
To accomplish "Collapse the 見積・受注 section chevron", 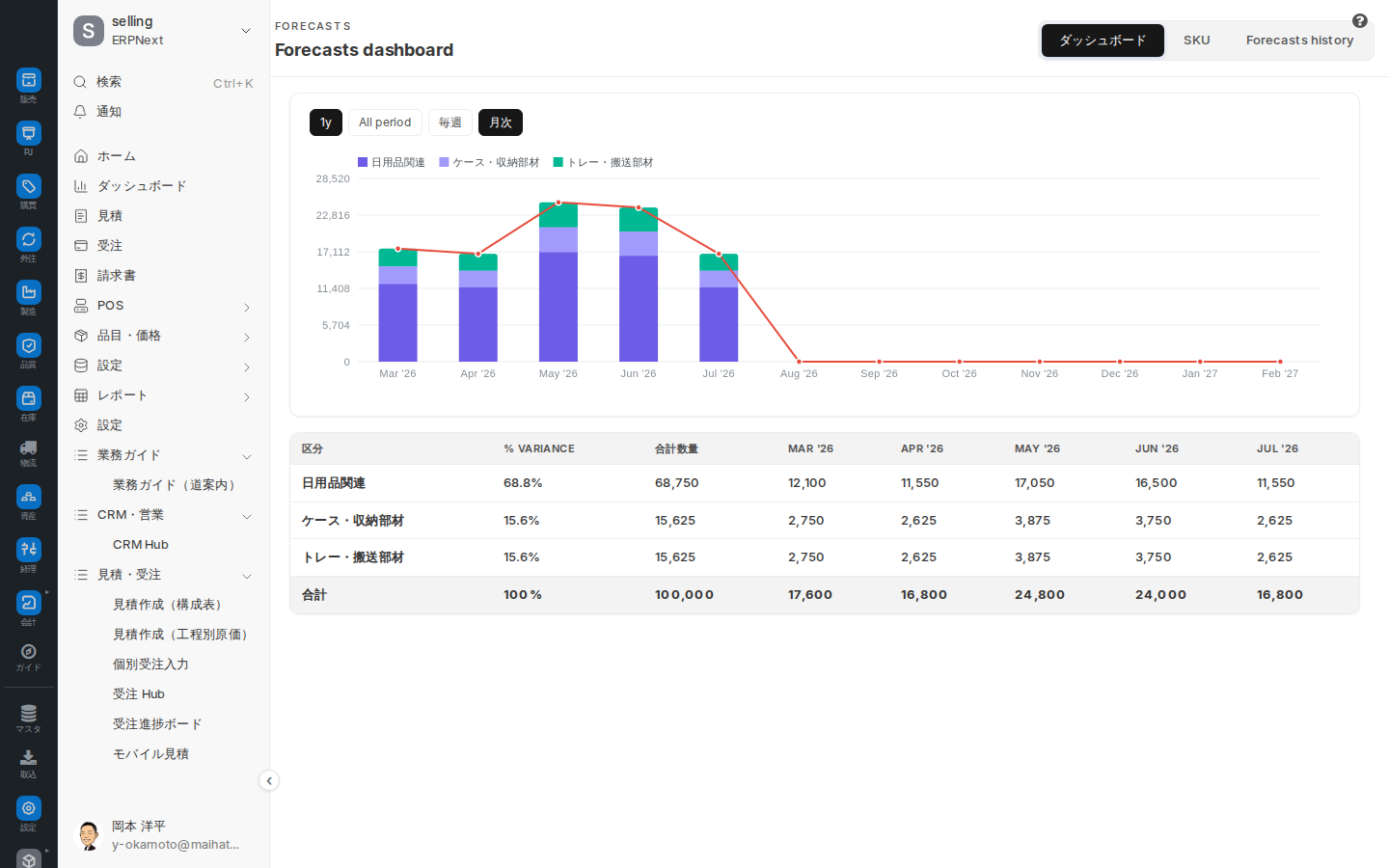I will tap(247, 577).
